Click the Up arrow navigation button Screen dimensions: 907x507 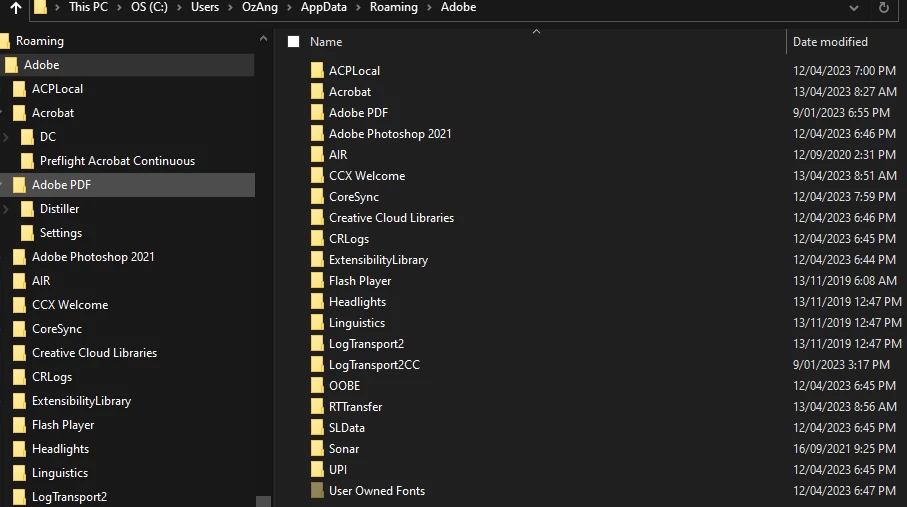coord(16,8)
